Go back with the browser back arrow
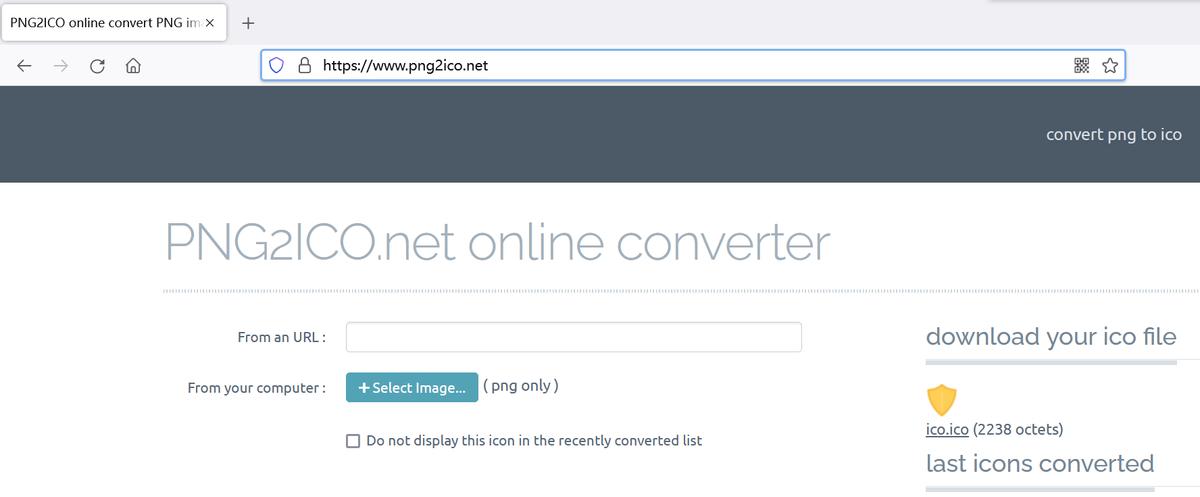 [x=25, y=66]
